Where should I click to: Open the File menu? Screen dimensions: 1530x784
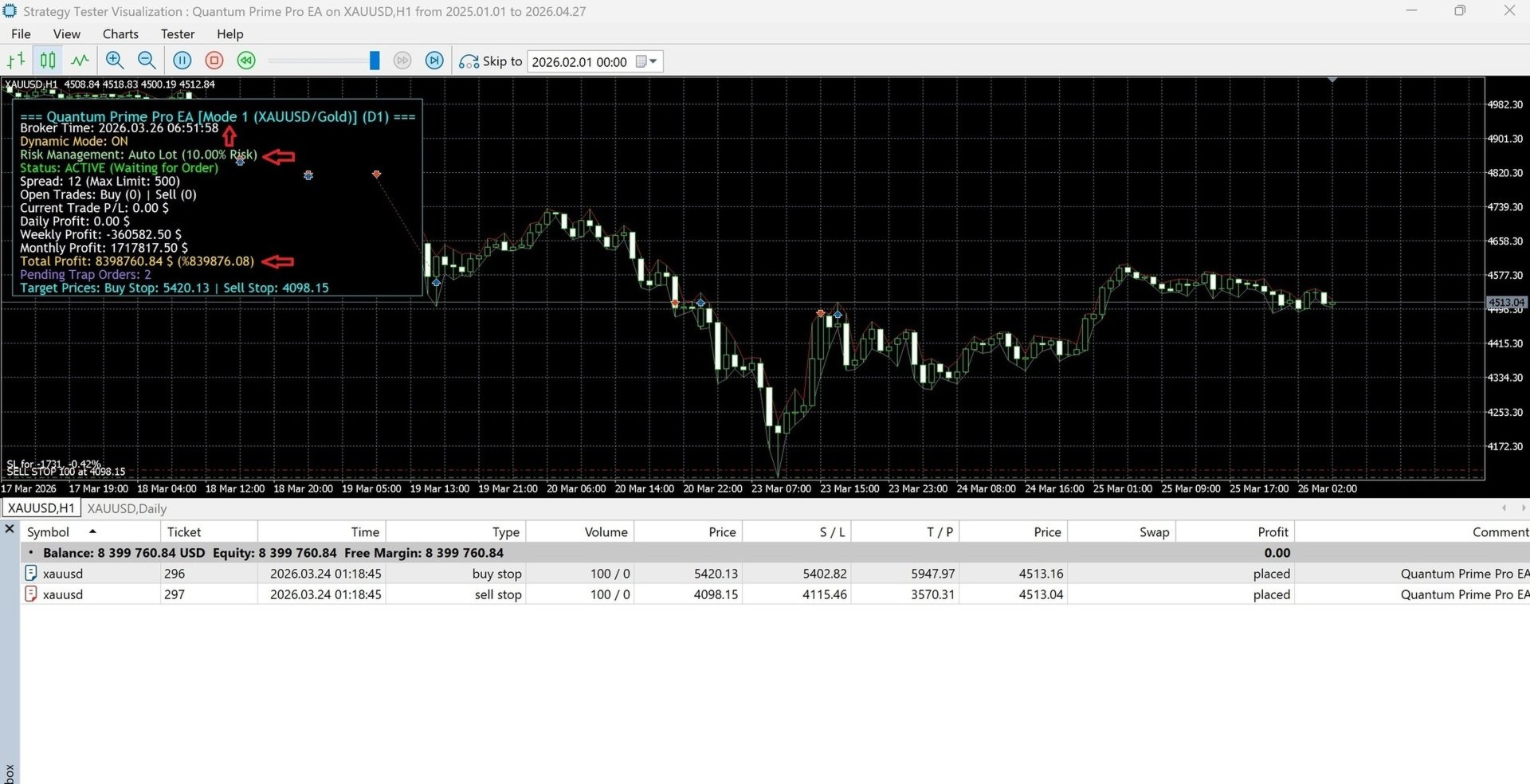pos(21,34)
